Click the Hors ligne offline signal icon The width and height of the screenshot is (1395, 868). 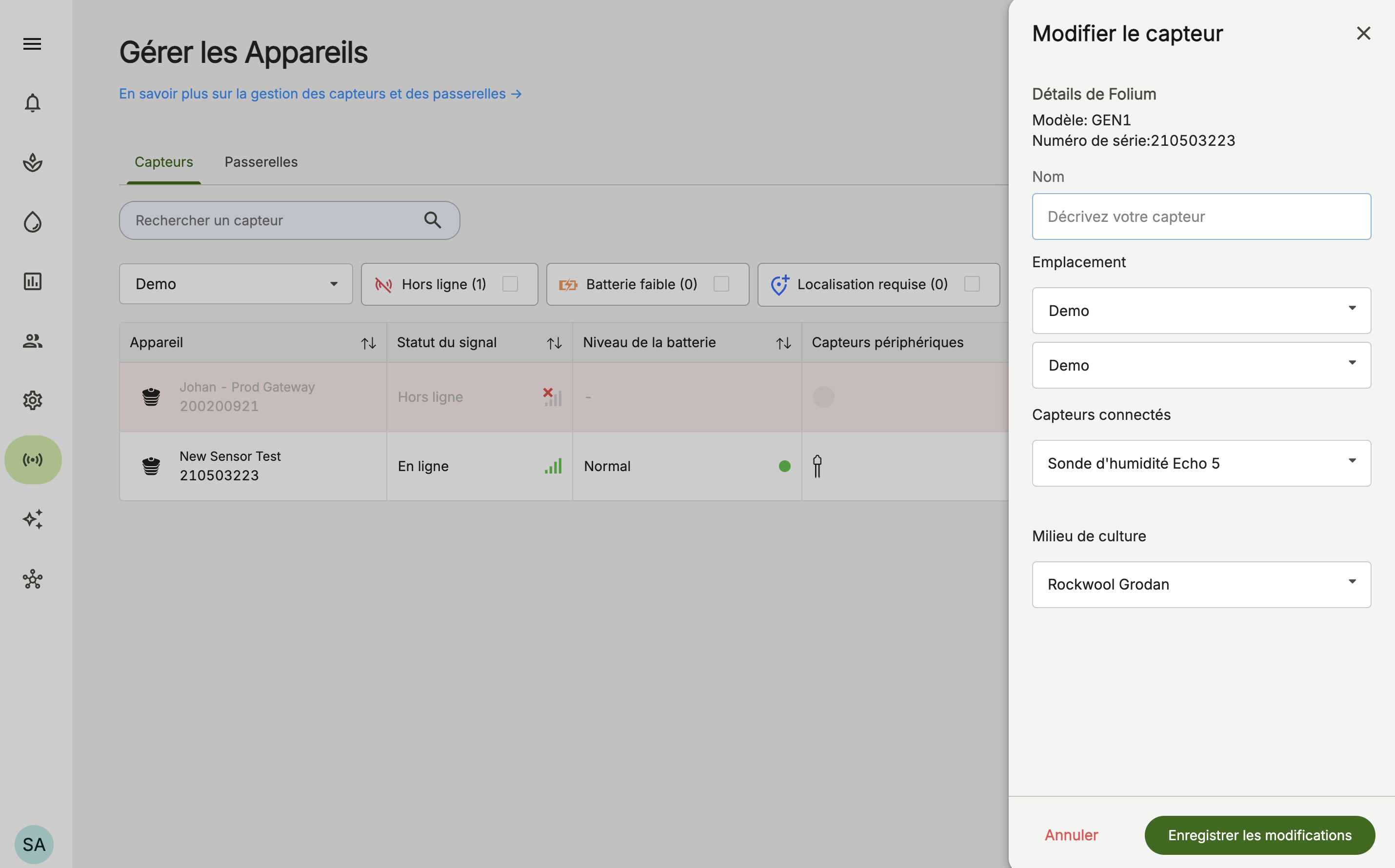coord(383,285)
